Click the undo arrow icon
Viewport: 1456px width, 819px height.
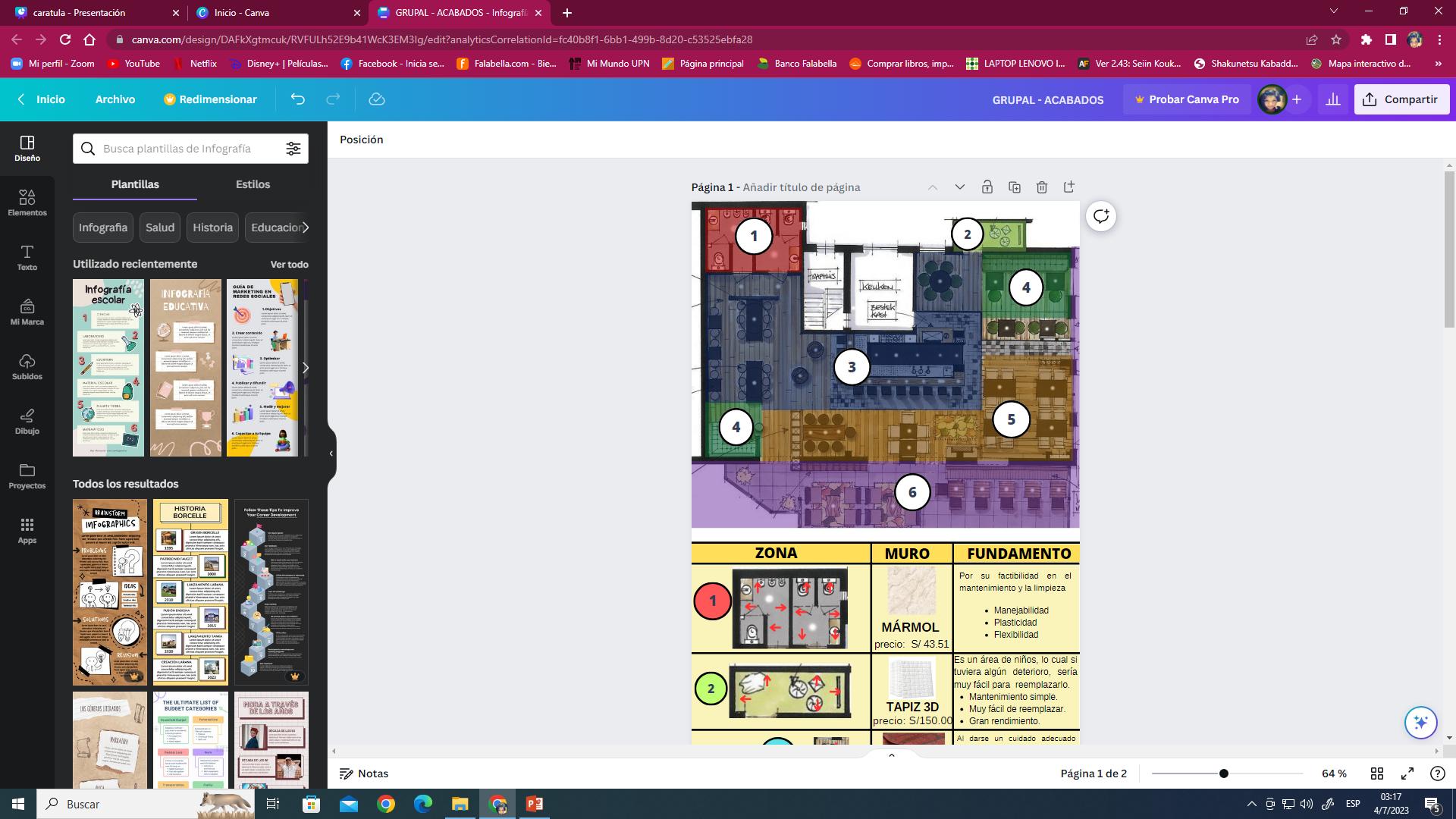(298, 99)
